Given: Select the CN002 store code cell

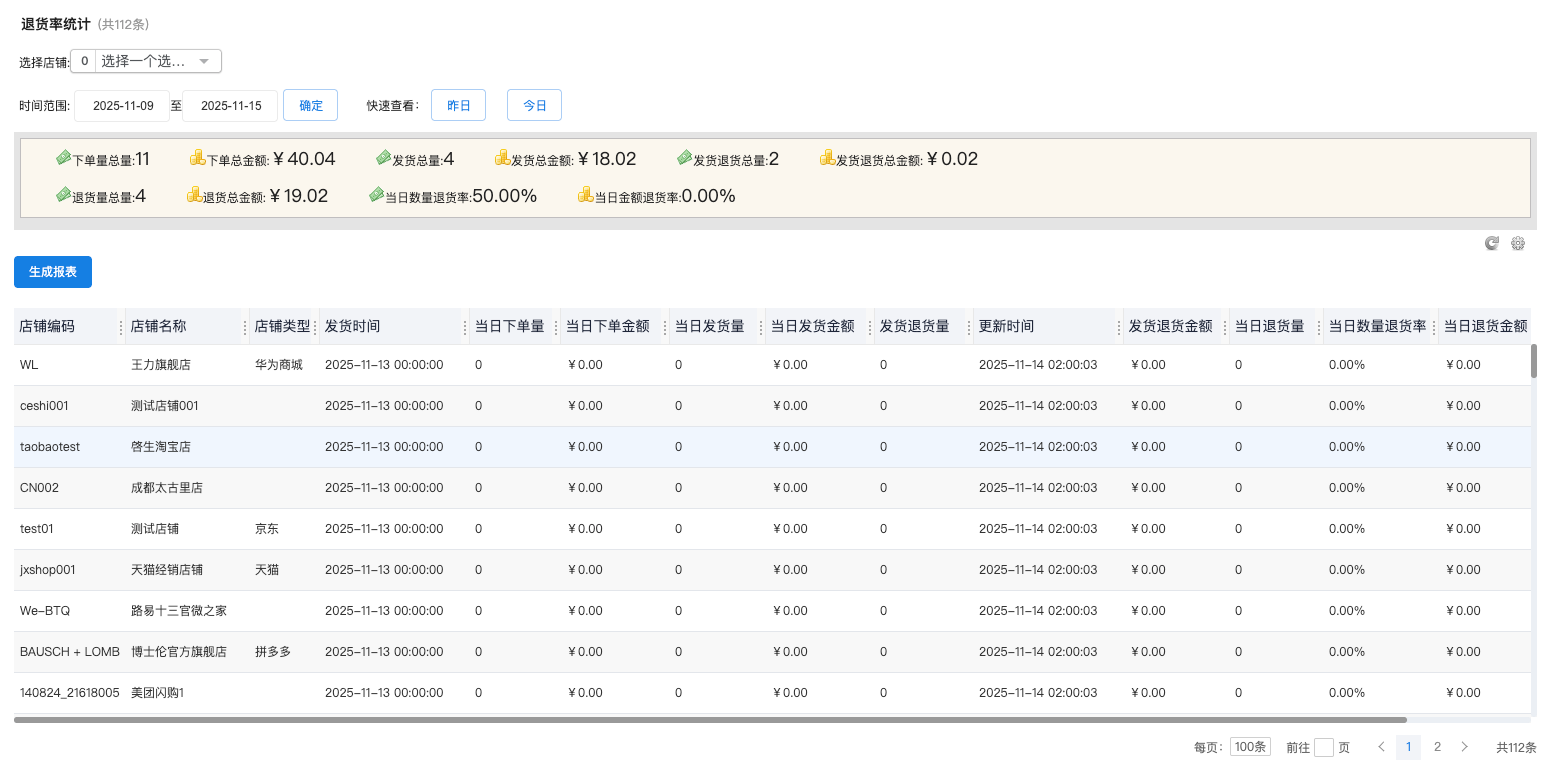Looking at the screenshot, I should click(x=70, y=488).
